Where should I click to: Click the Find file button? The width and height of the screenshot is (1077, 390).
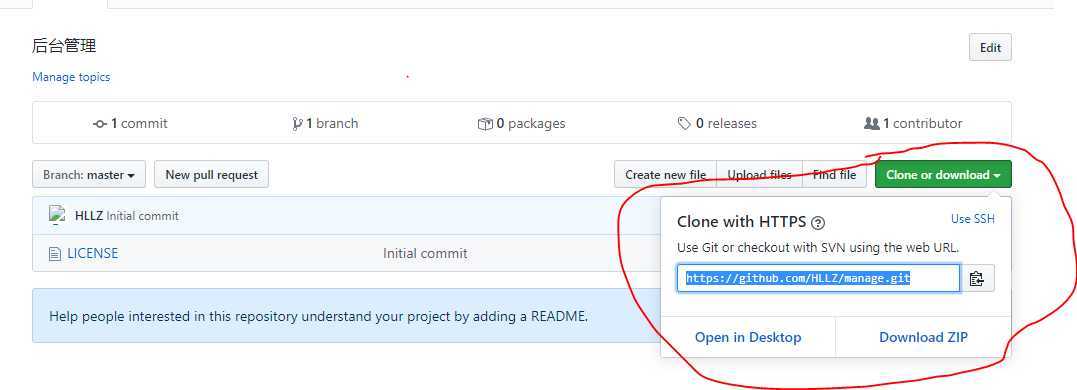pos(834,174)
